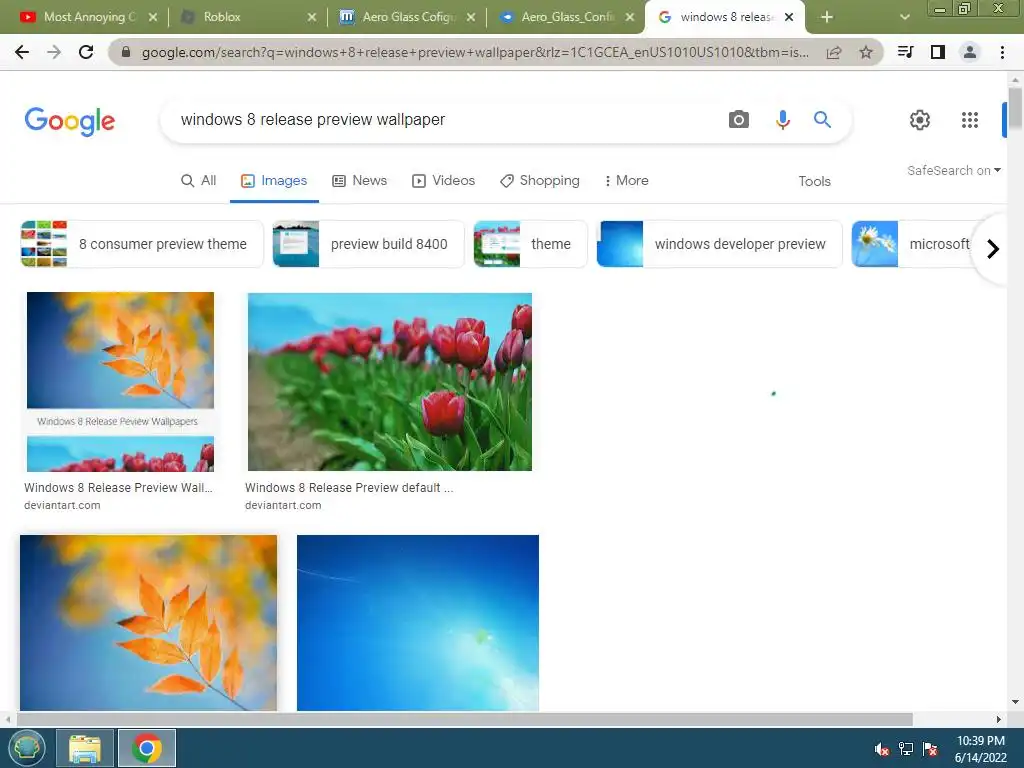Switch to the All results tab
The image size is (1024, 768).
point(199,181)
